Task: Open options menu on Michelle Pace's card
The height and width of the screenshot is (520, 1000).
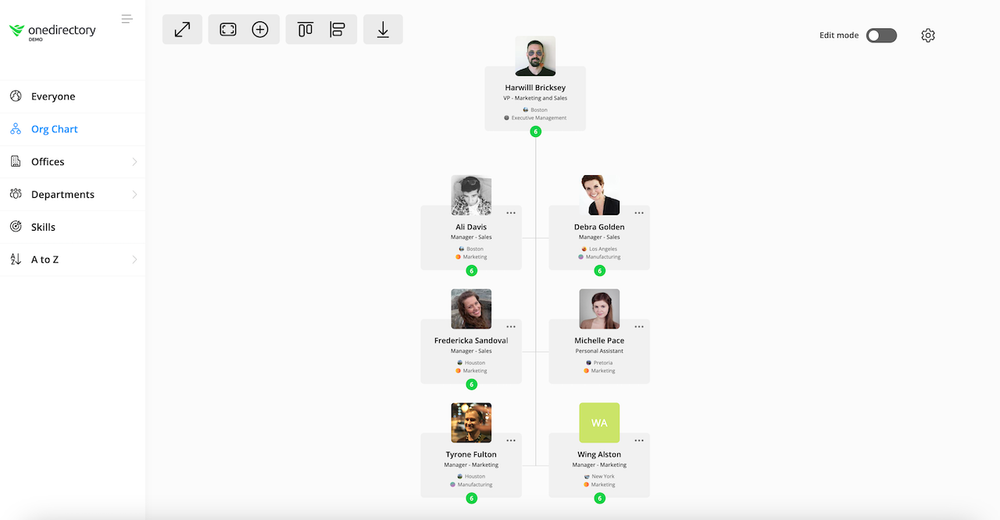Action: tap(639, 327)
